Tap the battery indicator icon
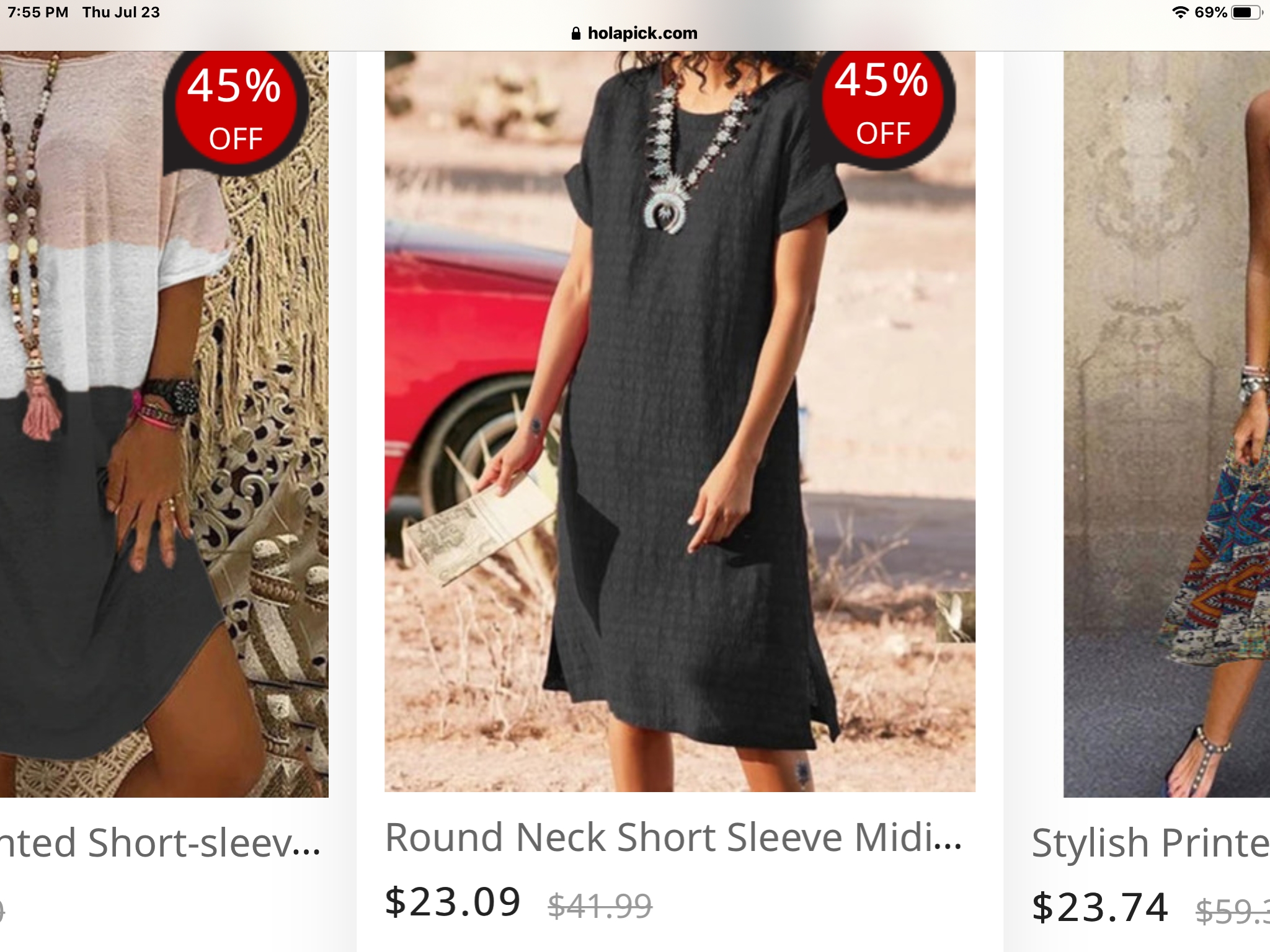The image size is (1270, 952). pyautogui.click(x=1247, y=12)
